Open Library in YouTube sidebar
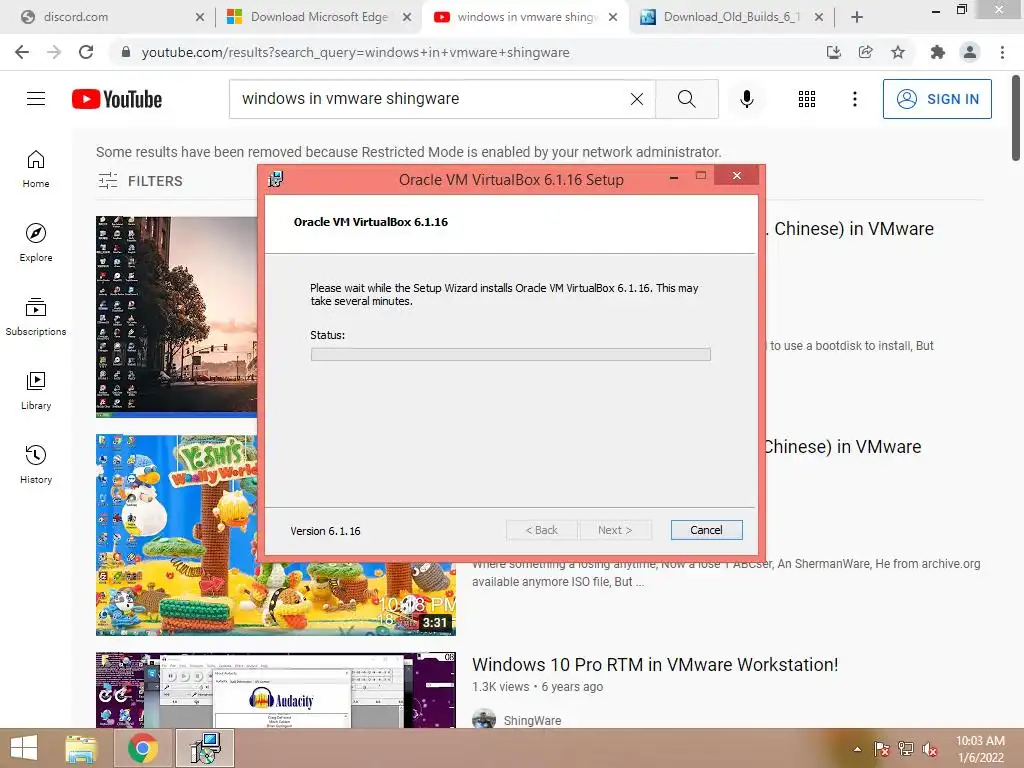 pyautogui.click(x=36, y=391)
